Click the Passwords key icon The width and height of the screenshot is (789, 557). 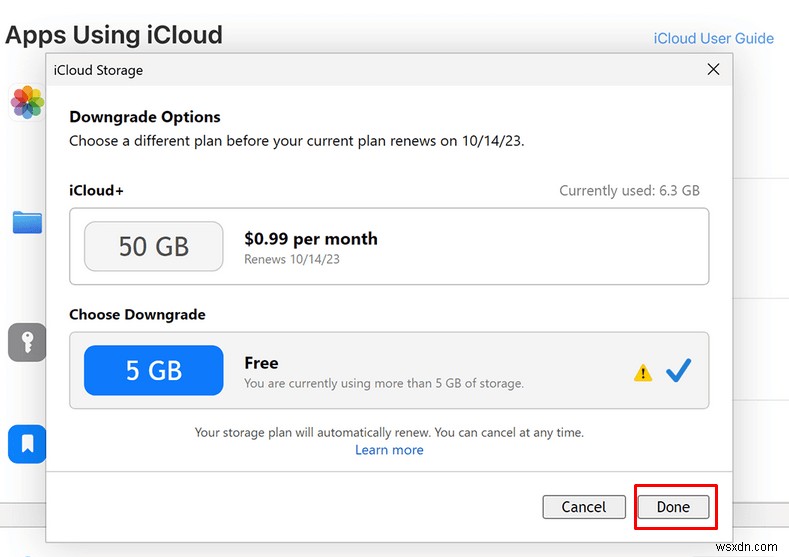(x=27, y=343)
